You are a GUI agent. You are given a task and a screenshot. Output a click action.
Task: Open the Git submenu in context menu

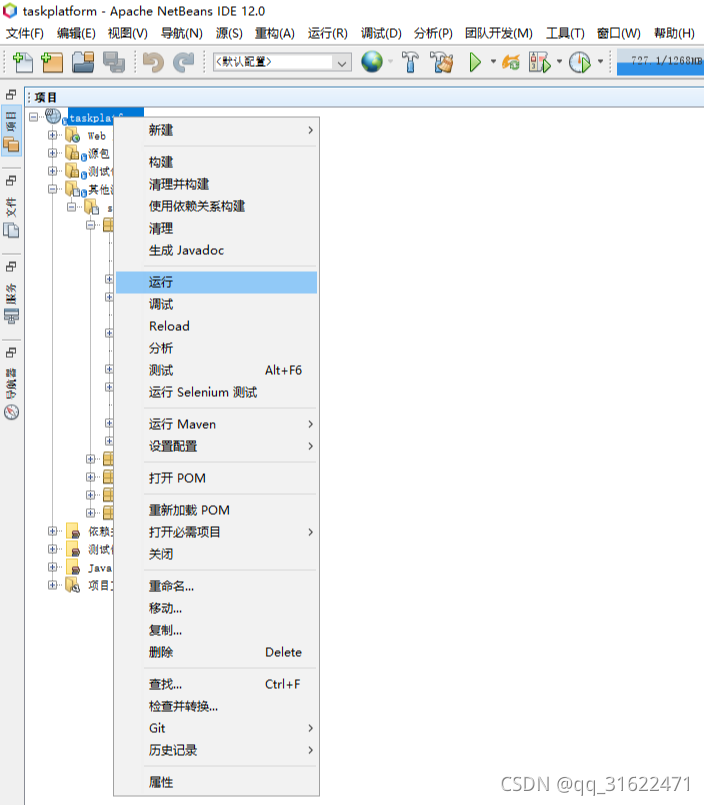click(x=216, y=729)
